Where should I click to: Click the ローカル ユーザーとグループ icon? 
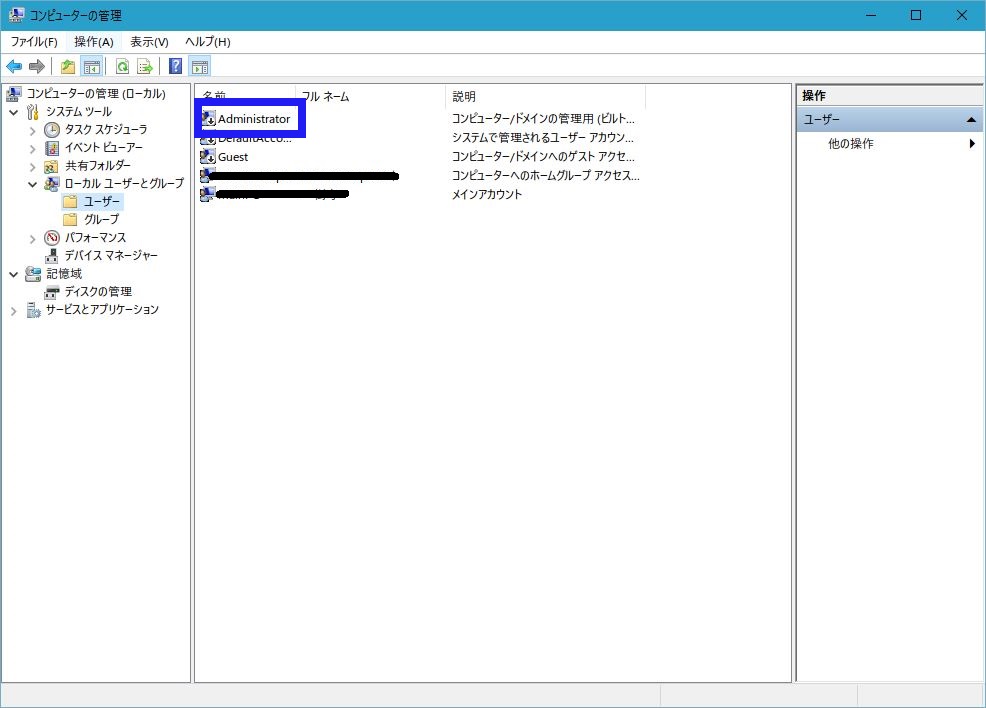click(52, 184)
